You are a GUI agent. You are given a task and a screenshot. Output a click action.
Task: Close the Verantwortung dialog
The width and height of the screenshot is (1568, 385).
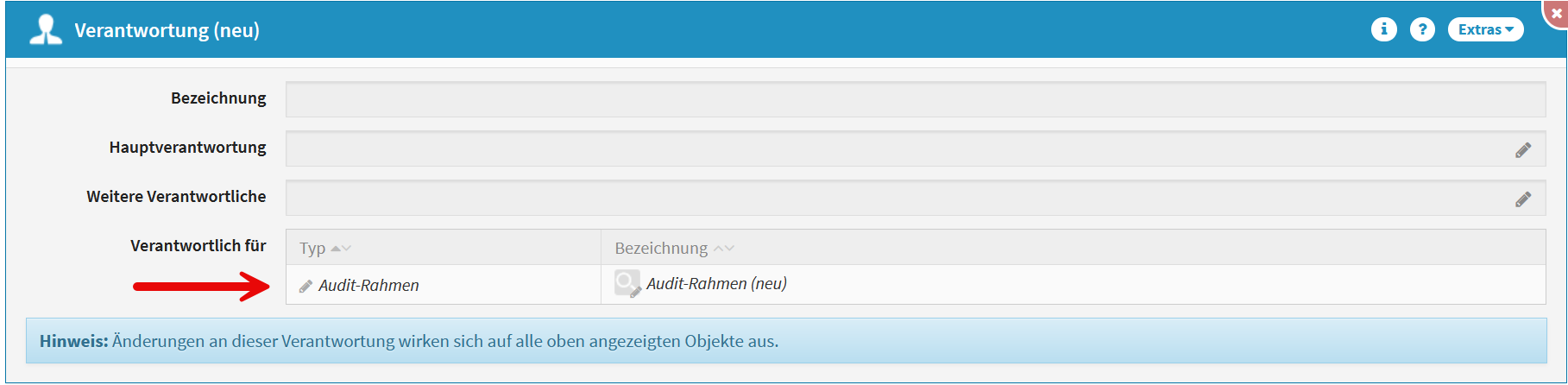[1557, 14]
